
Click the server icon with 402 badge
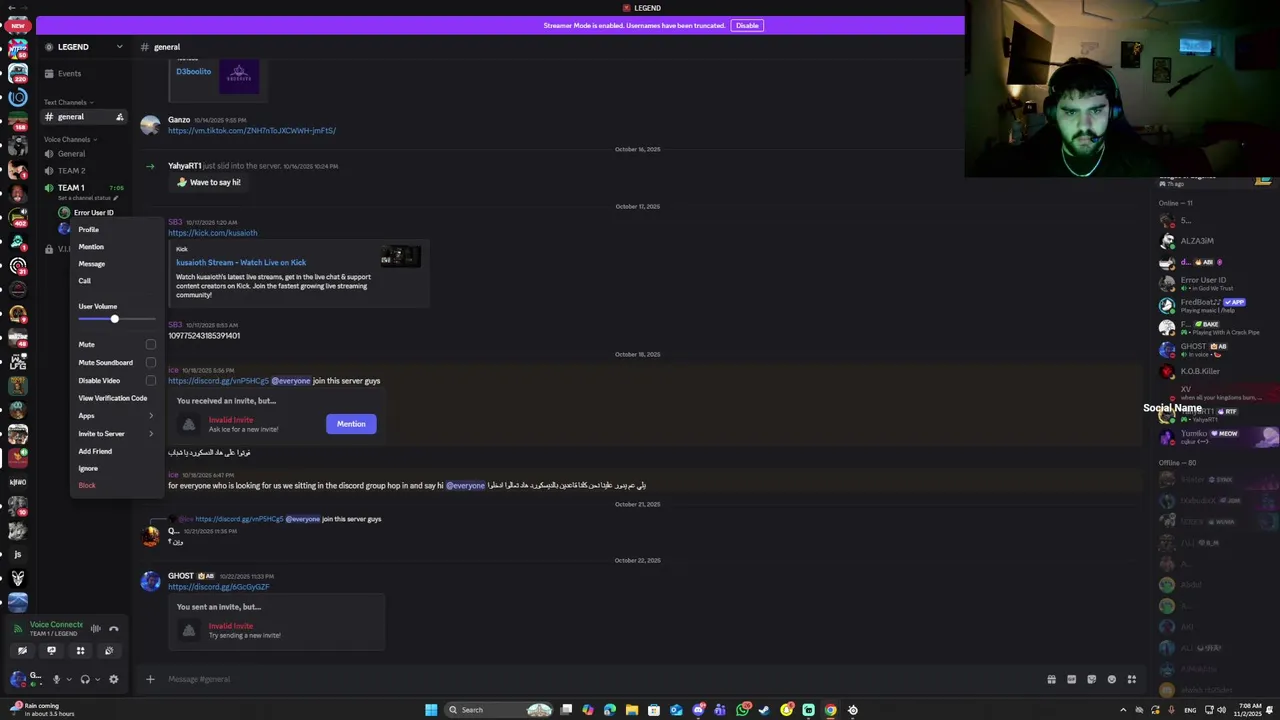(x=18, y=217)
